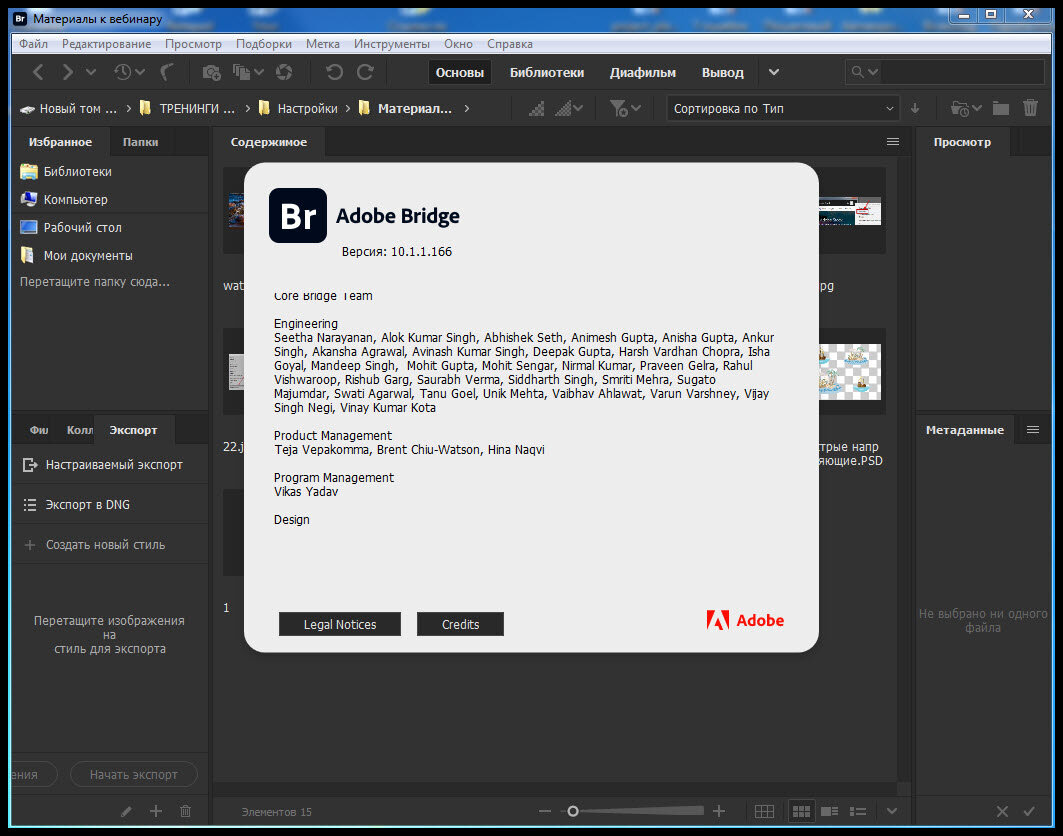Click the boomerang return icon
The image size is (1063, 836).
click(167, 72)
